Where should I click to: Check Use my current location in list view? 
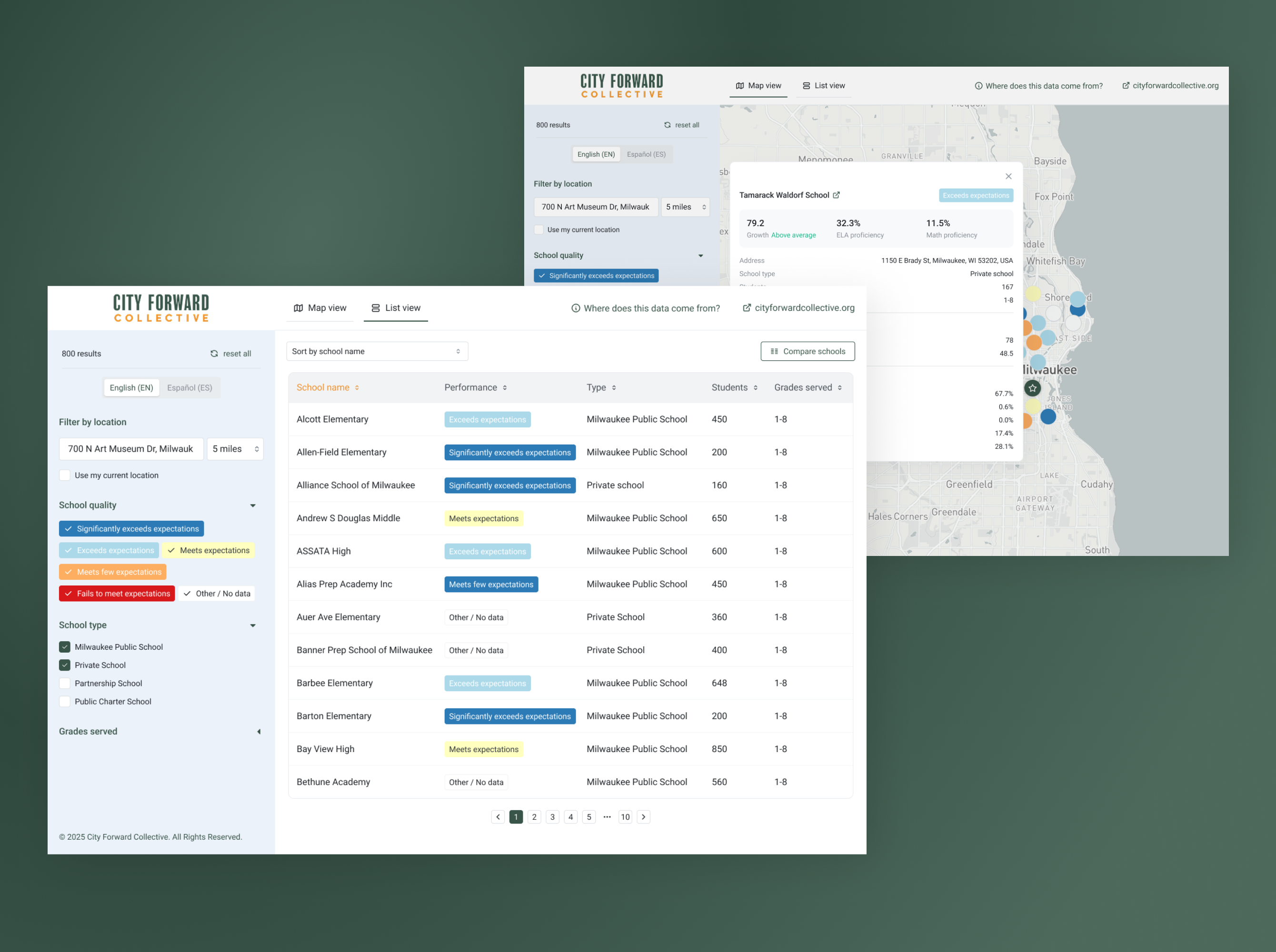(x=65, y=476)
